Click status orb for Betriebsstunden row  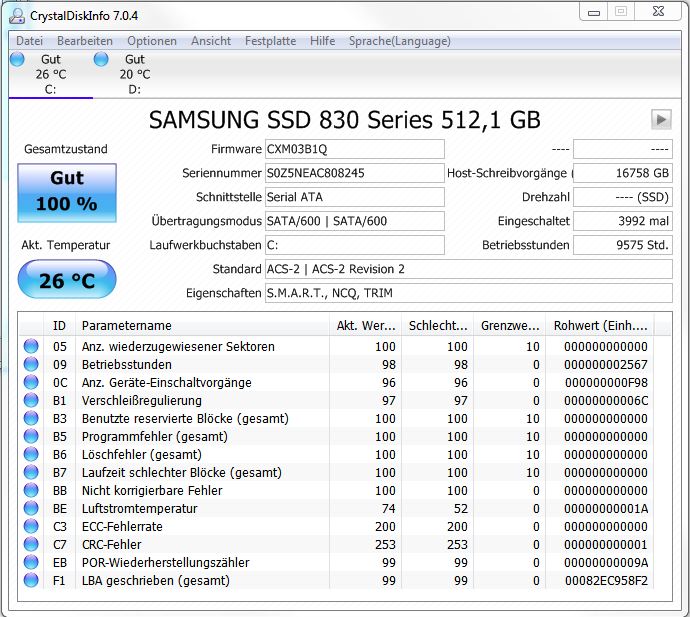point(31,364)
